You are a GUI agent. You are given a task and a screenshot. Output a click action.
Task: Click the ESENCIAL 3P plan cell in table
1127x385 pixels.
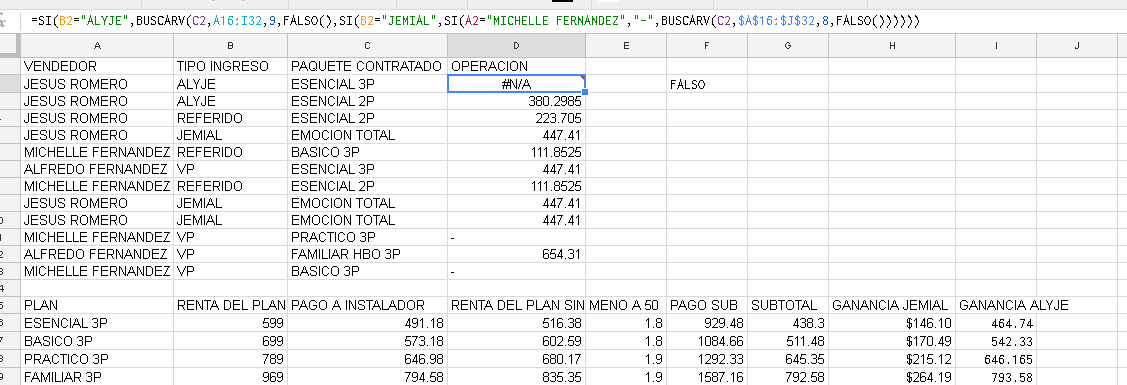coord(97,323)
